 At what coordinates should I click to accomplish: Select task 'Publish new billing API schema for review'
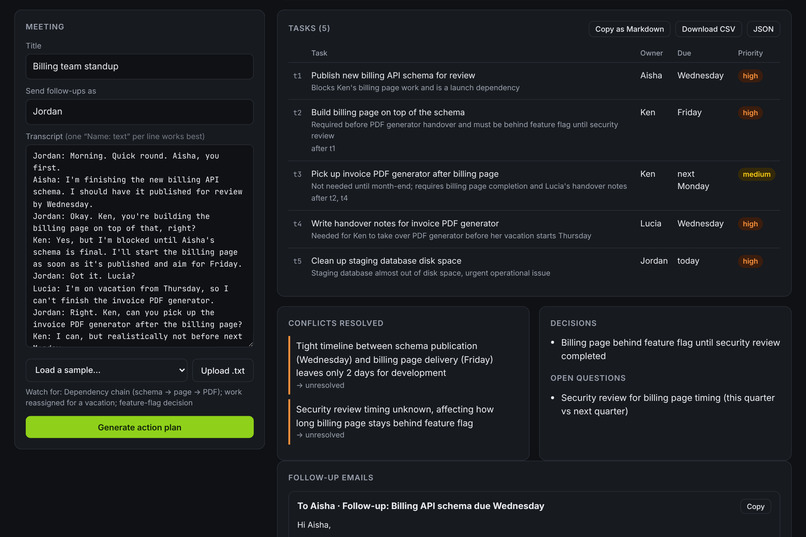click(393, 76)
